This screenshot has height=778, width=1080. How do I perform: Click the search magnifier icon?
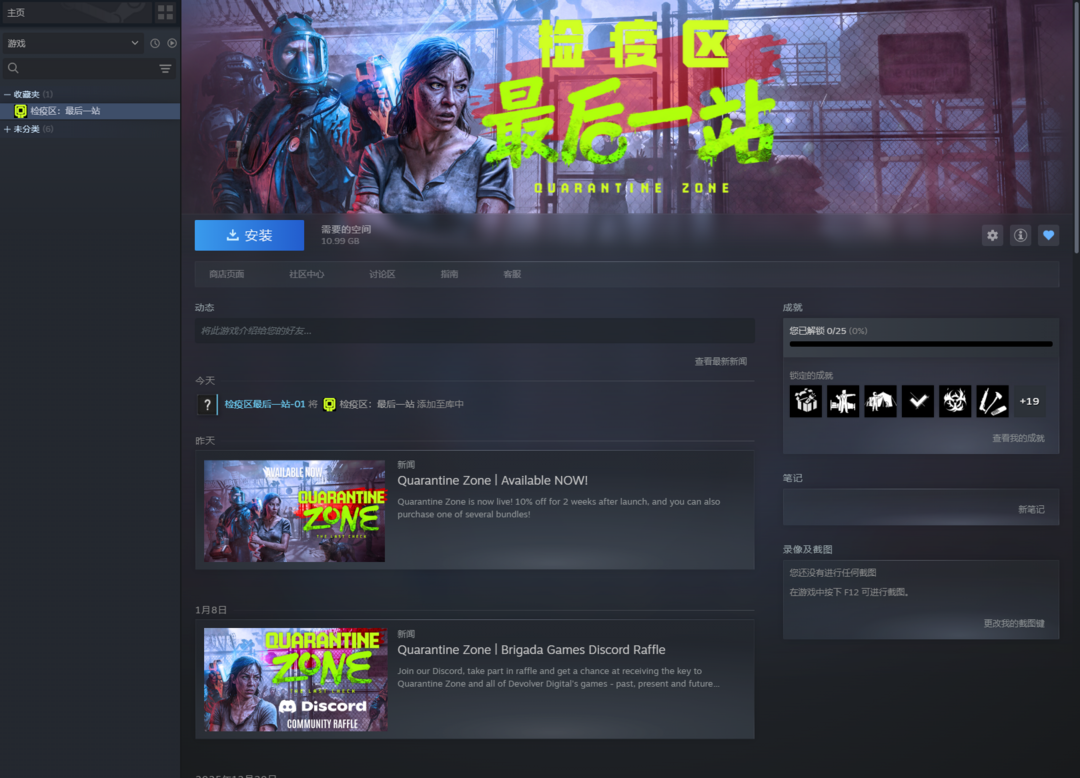pos(13,68)
